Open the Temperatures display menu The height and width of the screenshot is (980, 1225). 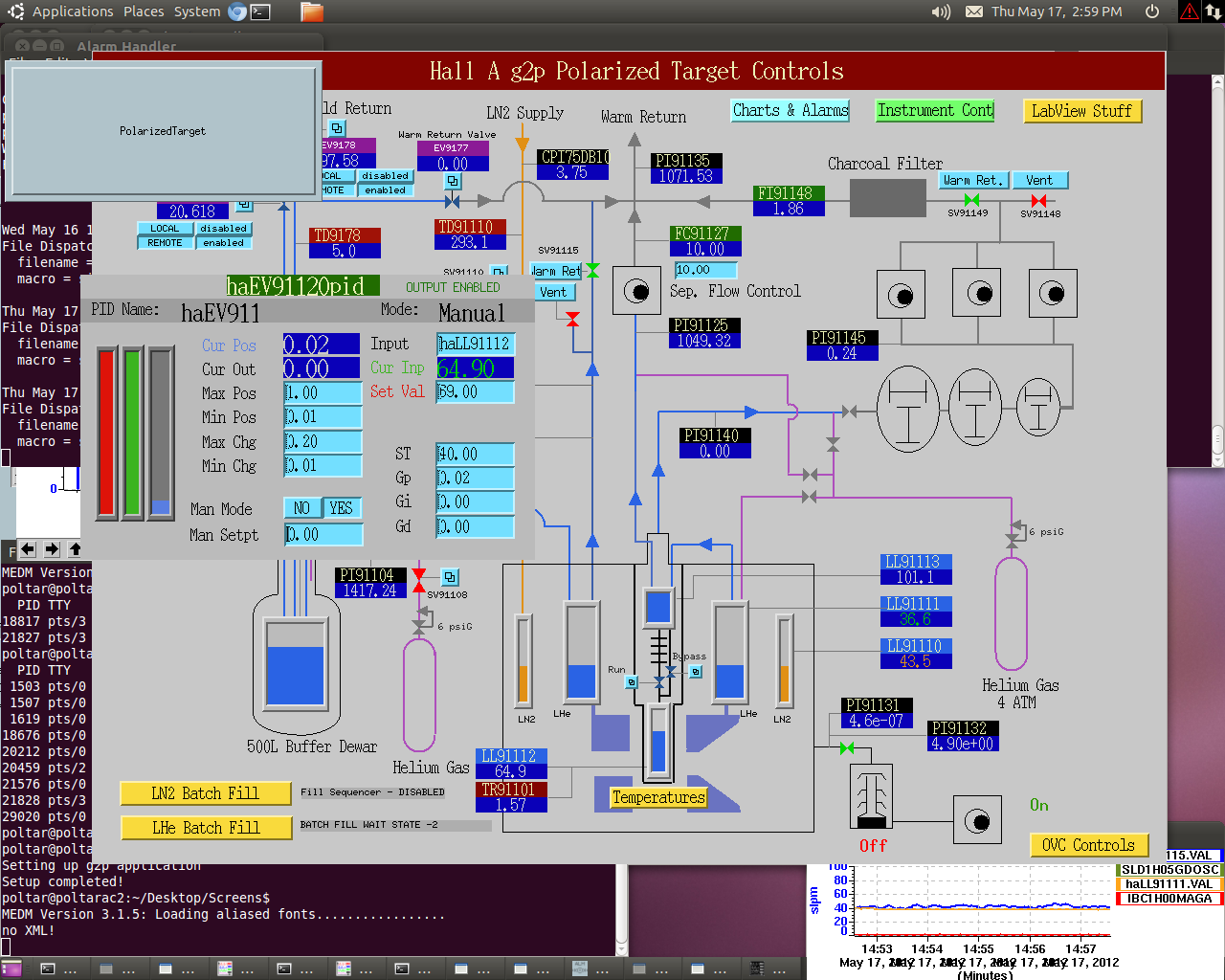tap(658, 797)
